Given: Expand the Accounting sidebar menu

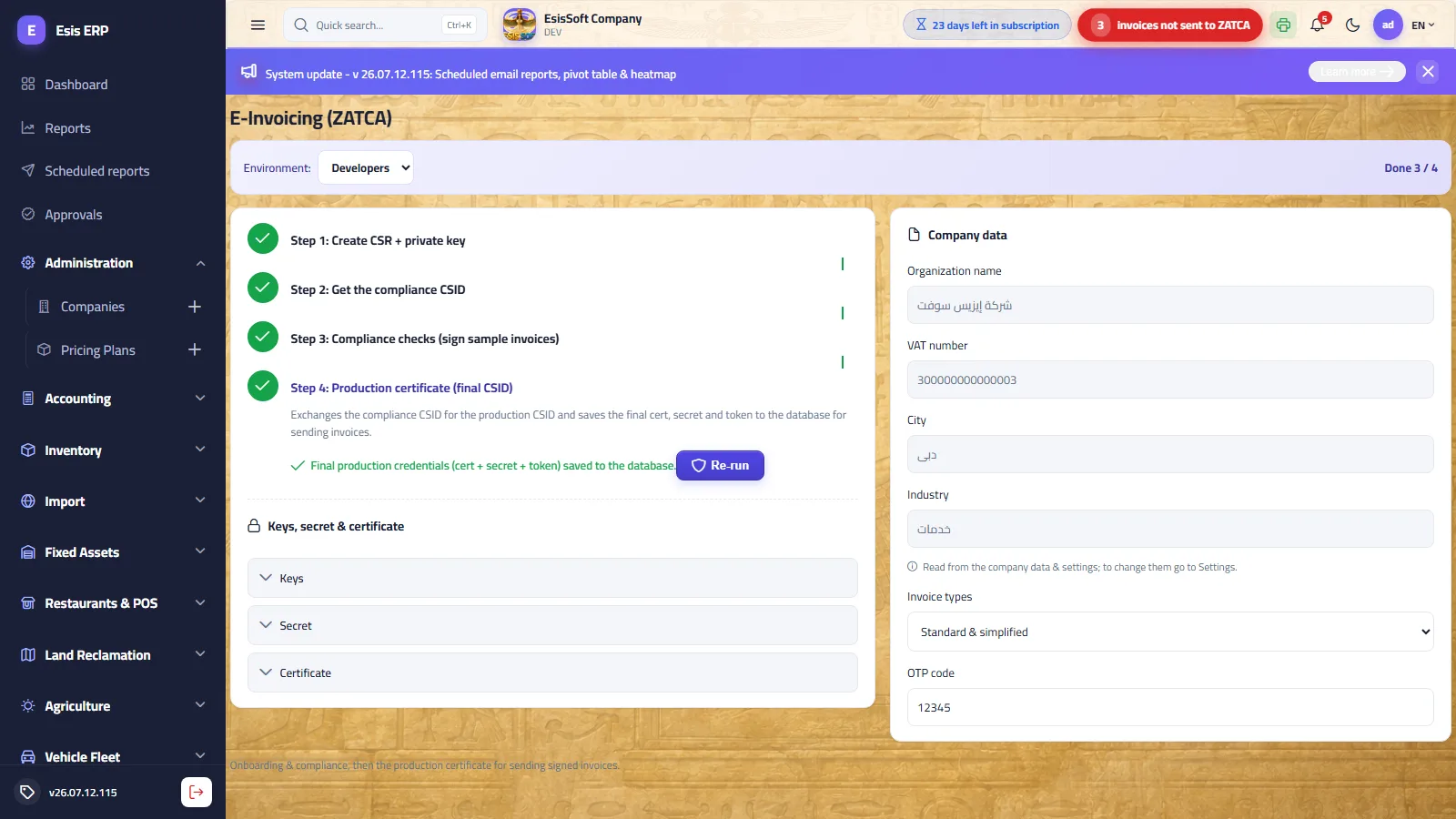Looking at the screenshot, I should point(113,399).
